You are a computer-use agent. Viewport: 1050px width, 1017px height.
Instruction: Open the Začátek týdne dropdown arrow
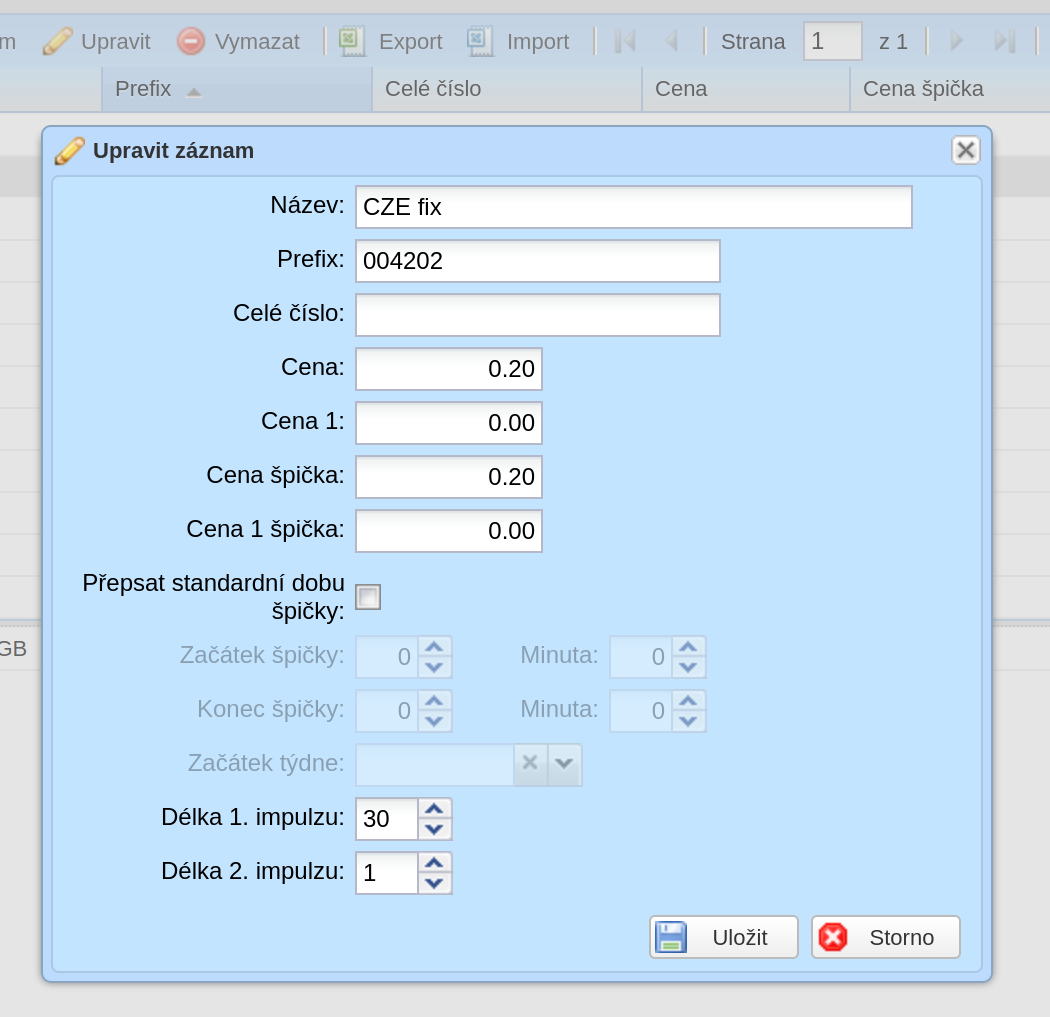(x=565, y=763)
